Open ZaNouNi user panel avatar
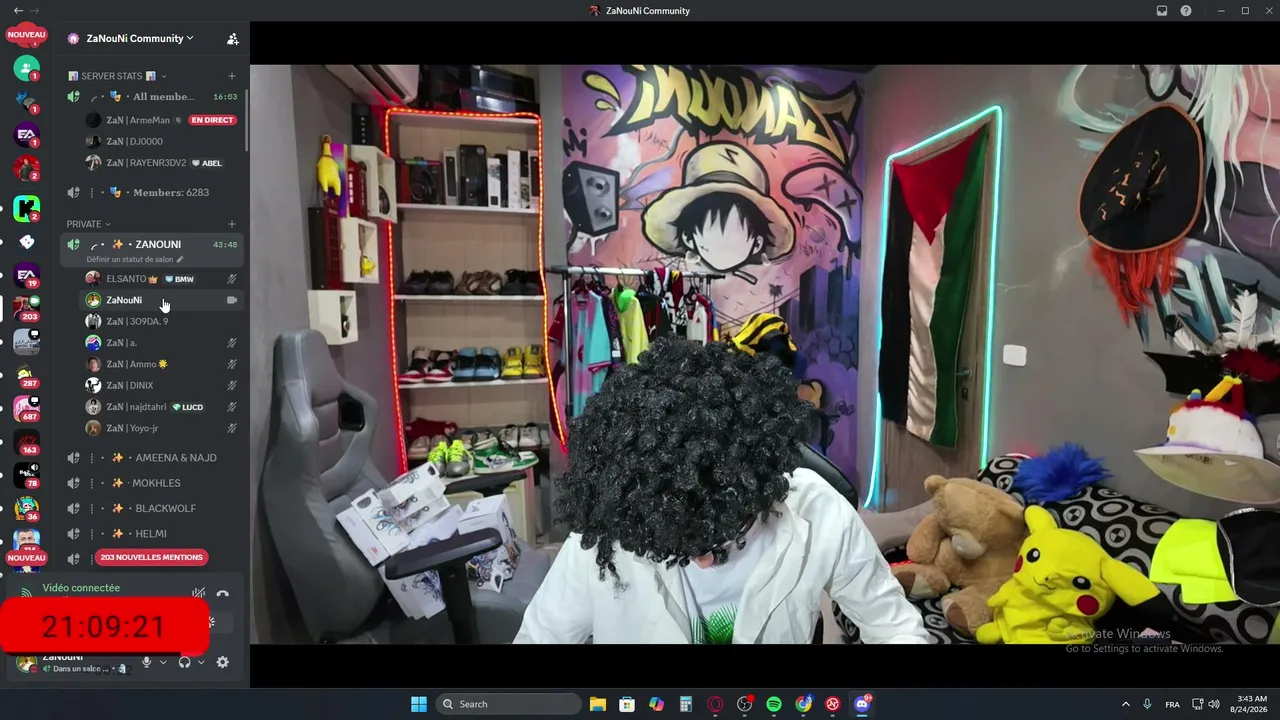The height and width of the screenshot is (720, 1280). (x=26, y=663)
